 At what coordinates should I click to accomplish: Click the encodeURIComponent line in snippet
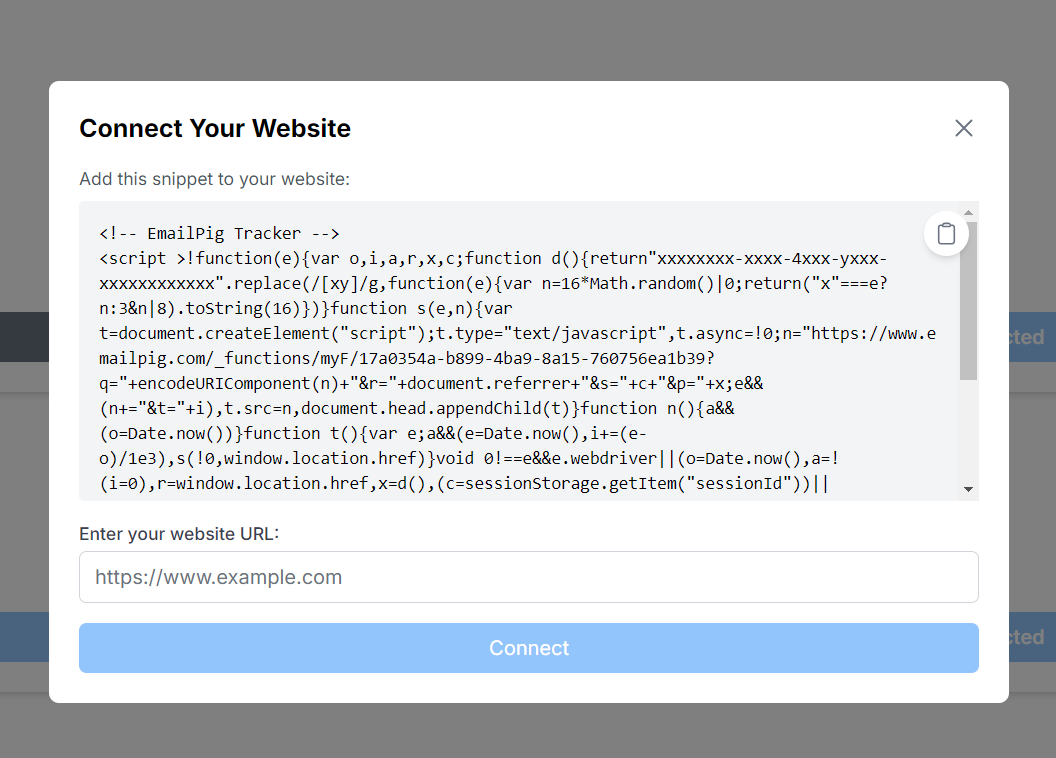[x=431, y=383]
